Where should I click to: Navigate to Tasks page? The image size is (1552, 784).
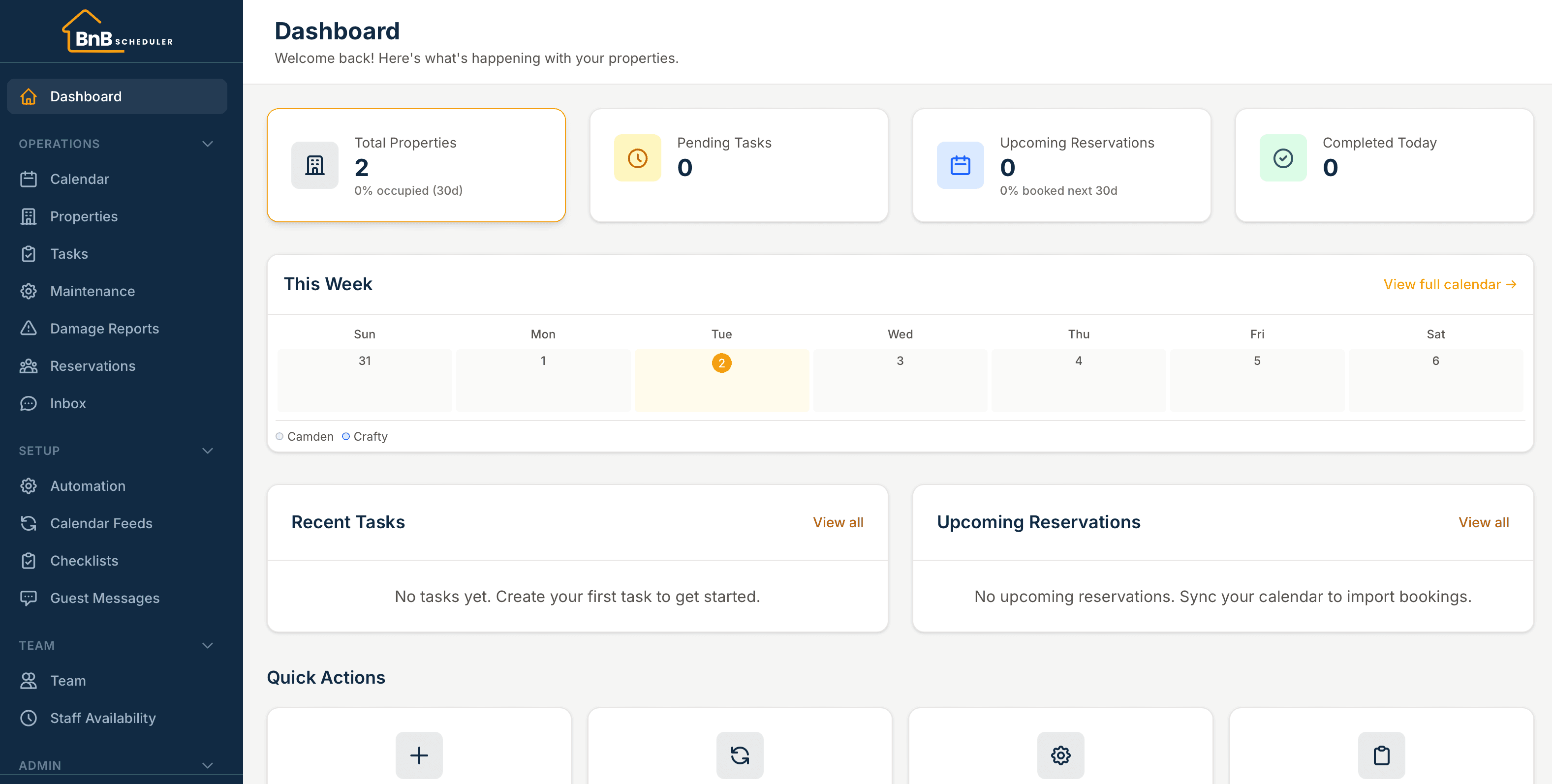(117, 254)
